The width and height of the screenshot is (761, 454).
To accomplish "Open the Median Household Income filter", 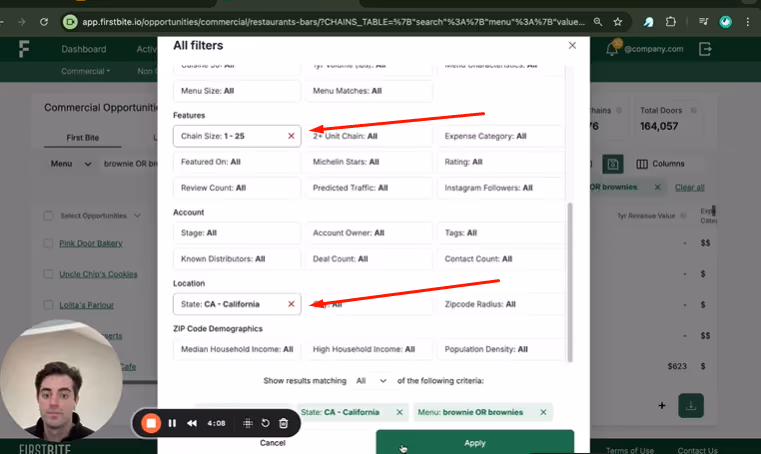I will coord(236,349).
